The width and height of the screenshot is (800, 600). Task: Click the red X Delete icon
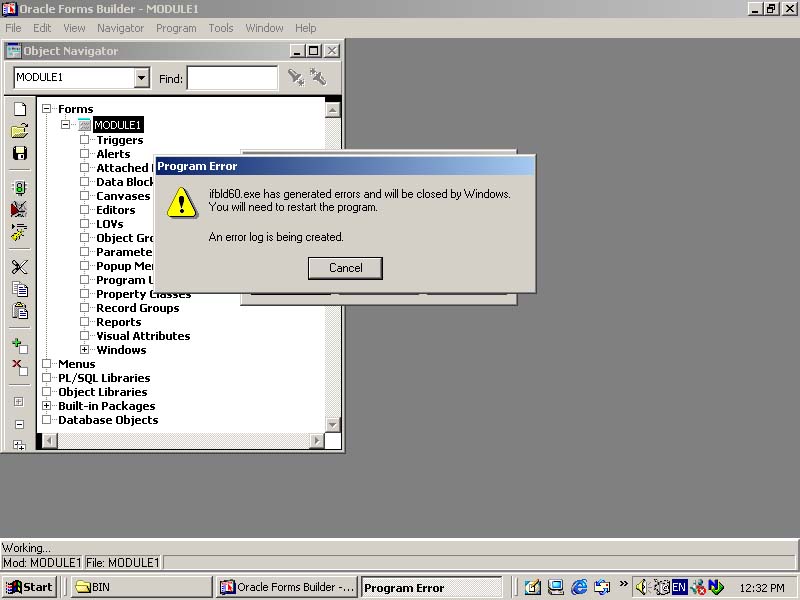tap(19, 367)
